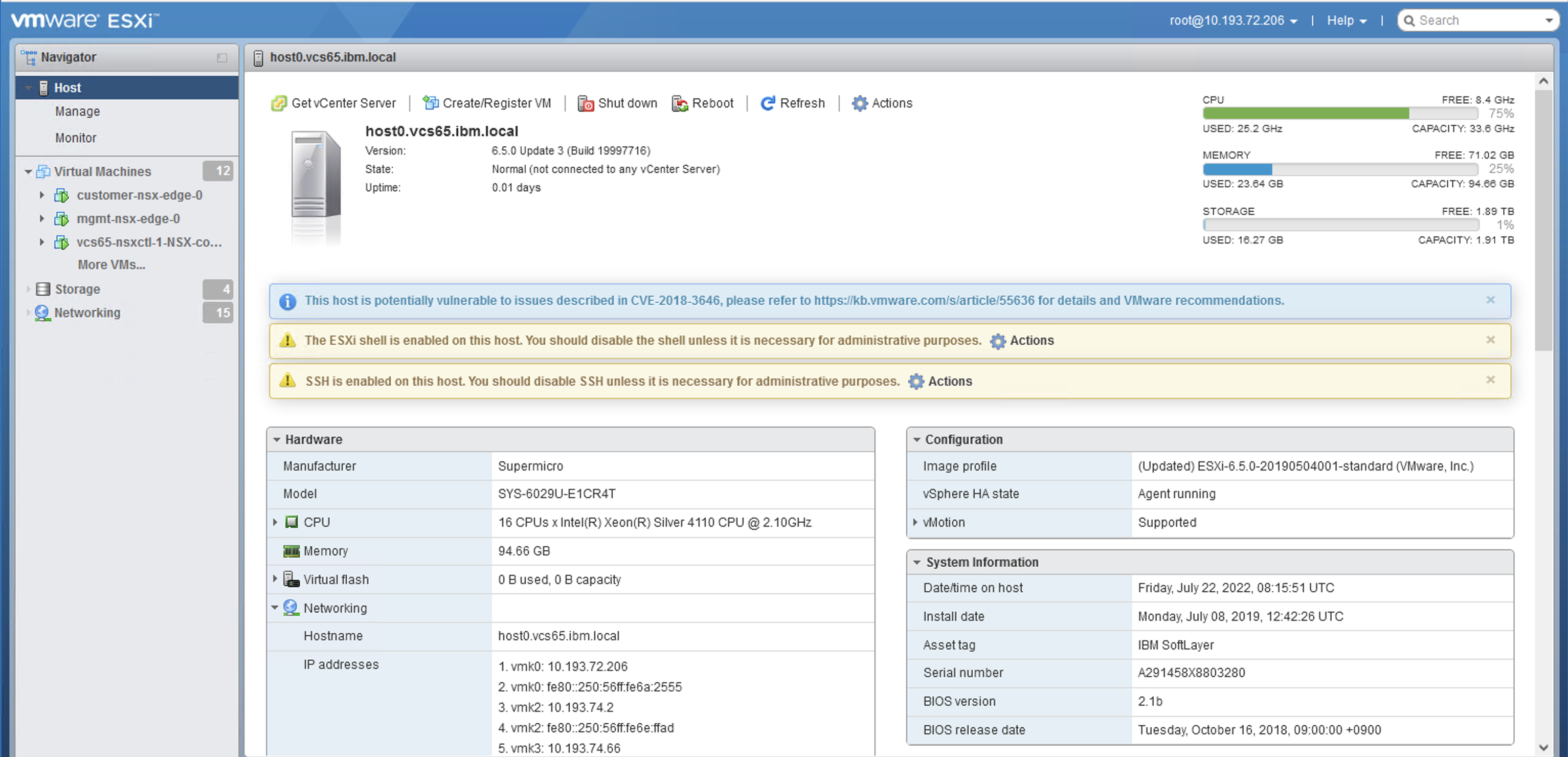The width and height of the screenshot is (1568, 757).
Task: Click Actions gear in SSH warning
Action: coord(915,382)
